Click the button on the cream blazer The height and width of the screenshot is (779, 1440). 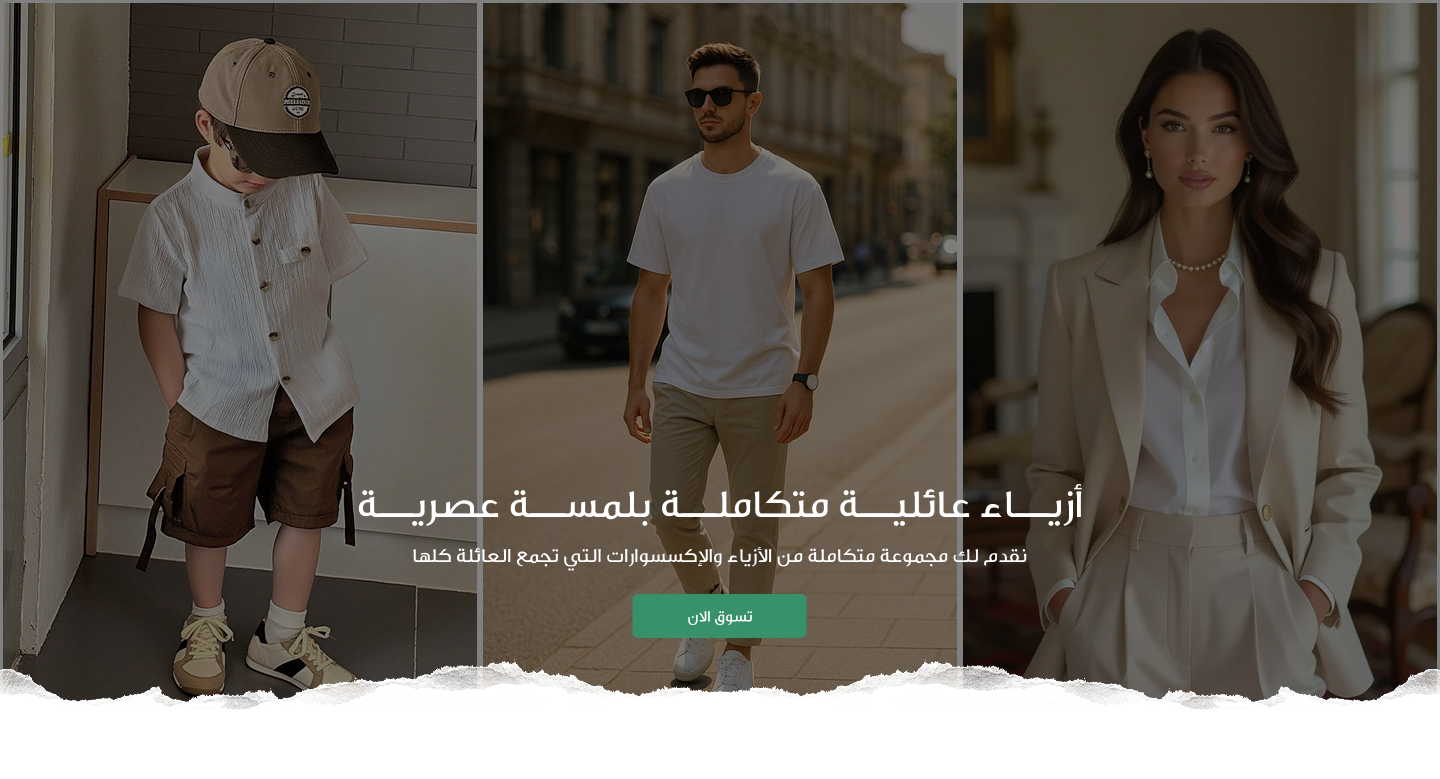(1266, 512)
